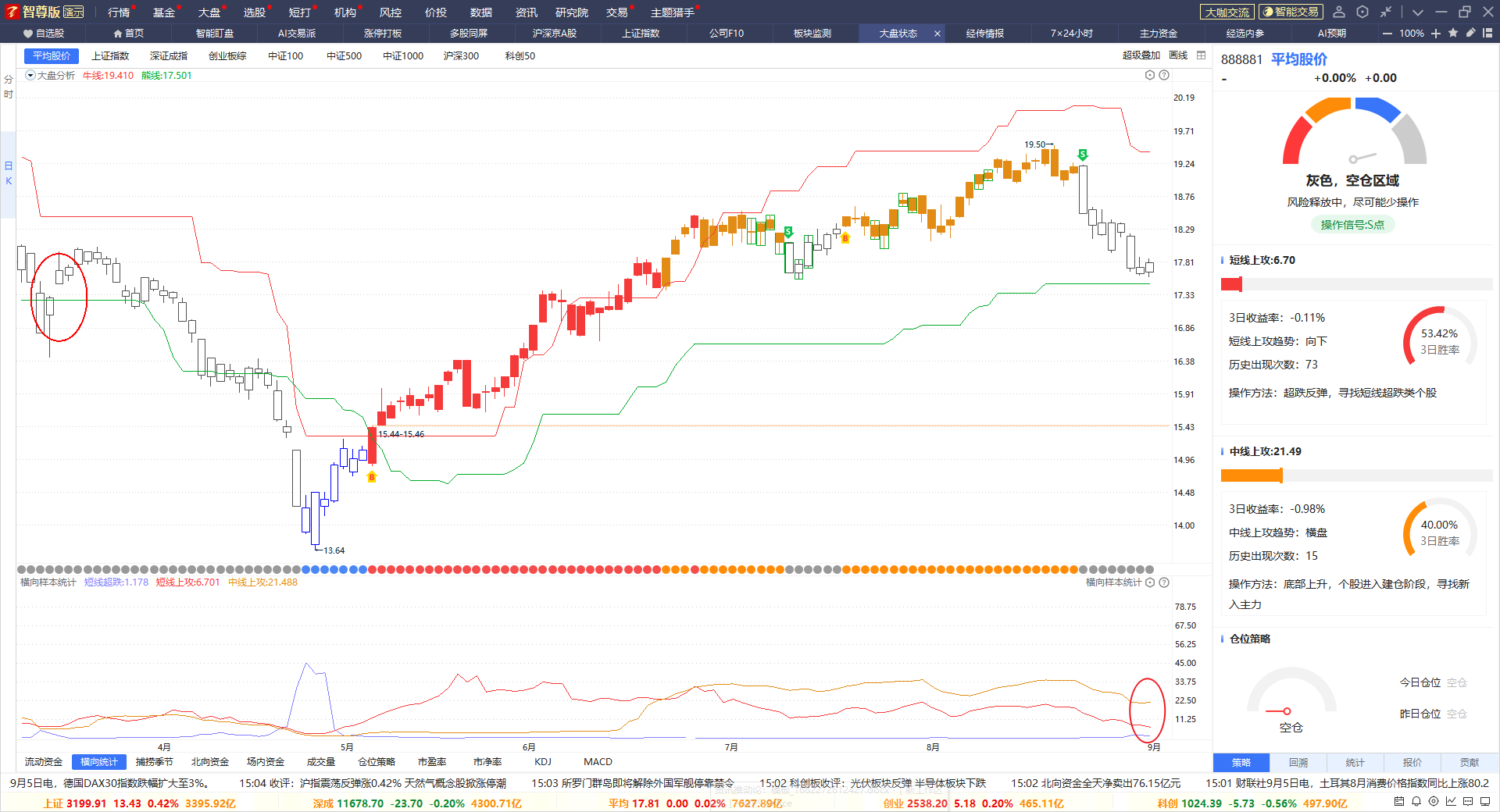This screenshot has width=1500, height=812.
Task: Increase zoom with the plus icon
Action: pos(1436,34)
